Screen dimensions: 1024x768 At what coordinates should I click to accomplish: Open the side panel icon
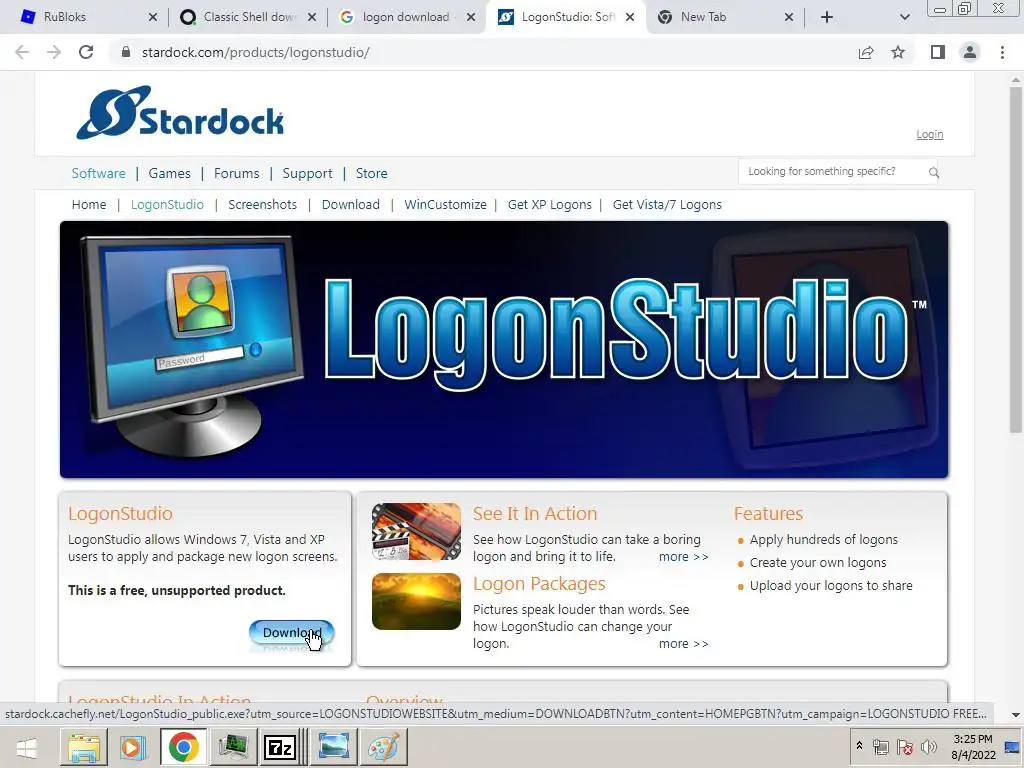[938, 52]
